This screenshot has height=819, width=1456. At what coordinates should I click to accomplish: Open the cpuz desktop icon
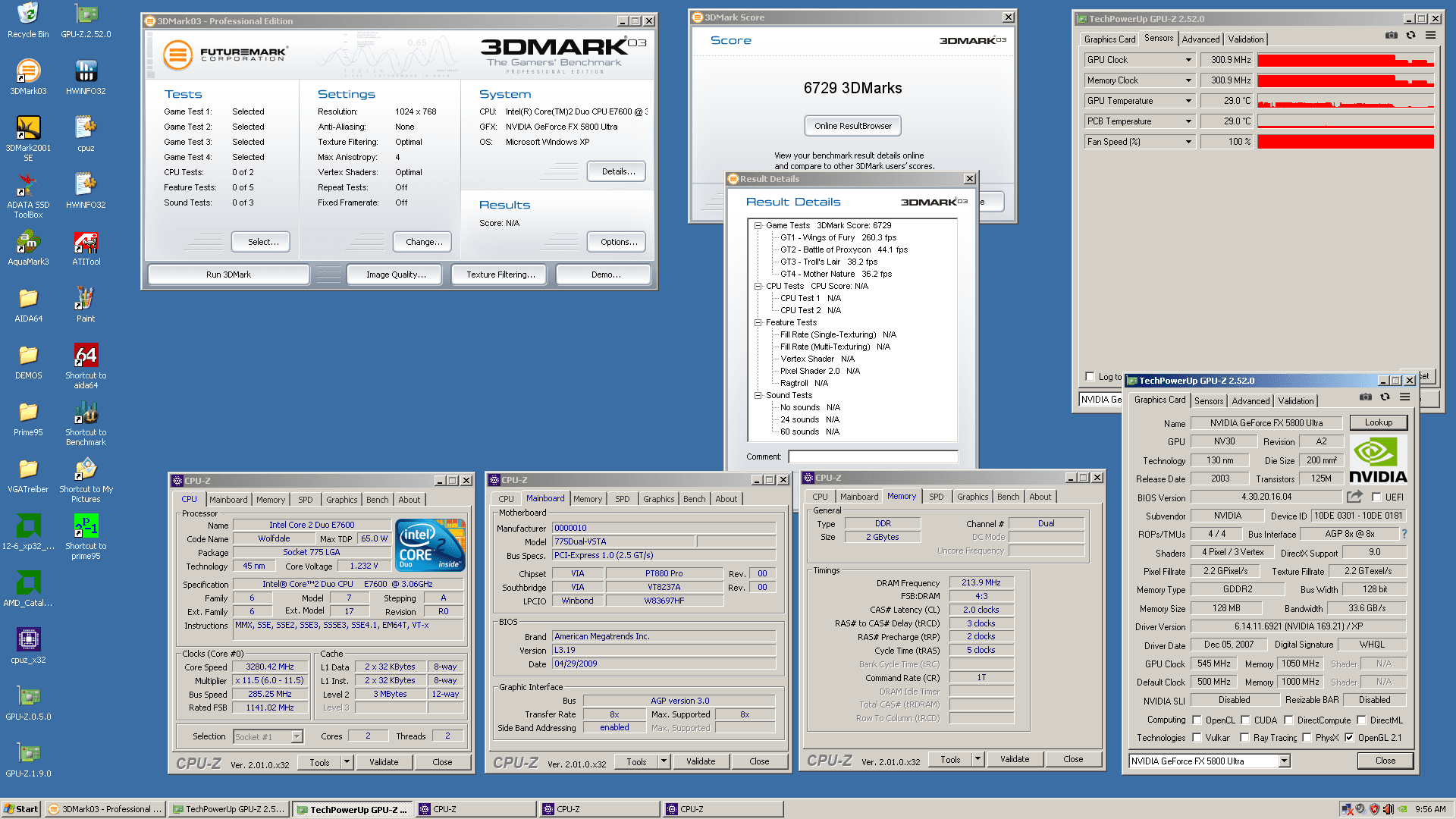(86, 133)
